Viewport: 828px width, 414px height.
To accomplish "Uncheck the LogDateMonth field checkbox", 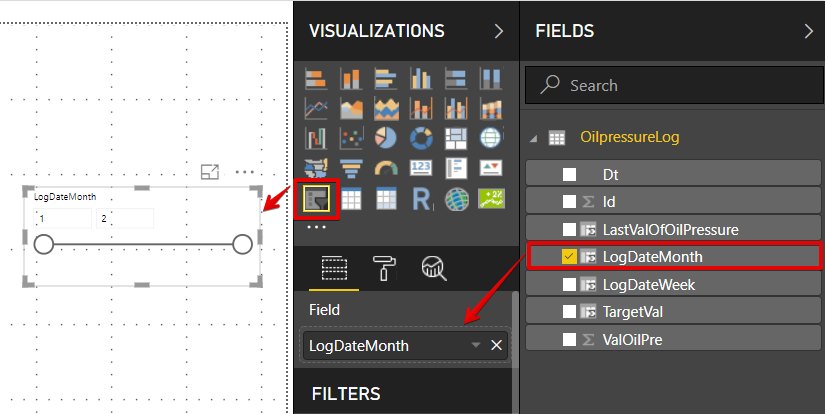I will tap(569, 257).
